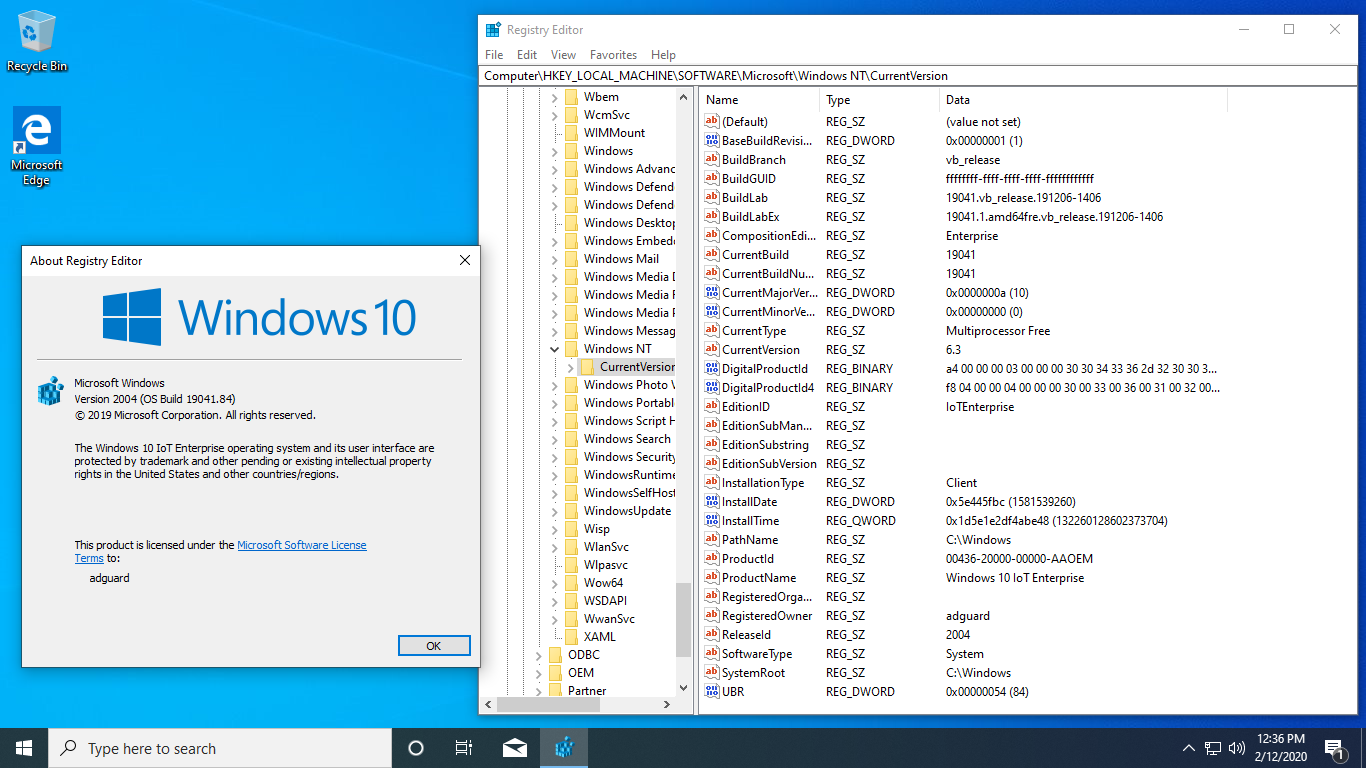Viewport: 1366px width, 768px height.
Task: Select the RegisteredOwner value row
Action: pyautogui.click(x=962, y=616)
